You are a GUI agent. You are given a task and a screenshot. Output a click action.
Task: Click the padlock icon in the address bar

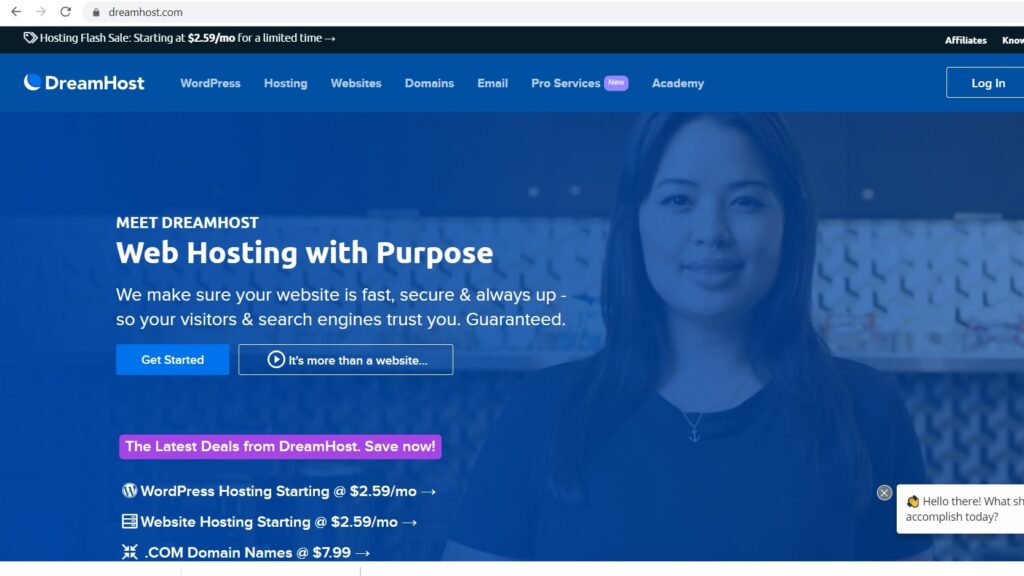click(96, 12)
